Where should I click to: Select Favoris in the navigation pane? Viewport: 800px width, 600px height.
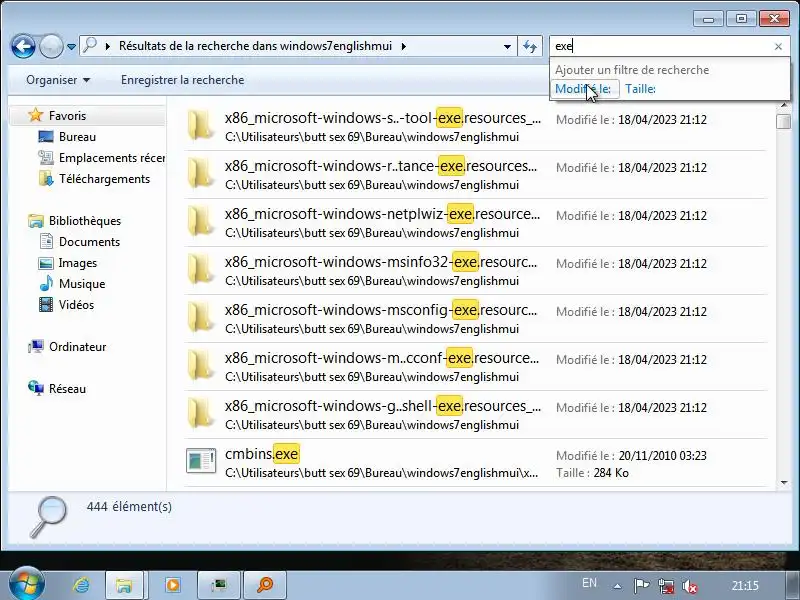(67, 116)
